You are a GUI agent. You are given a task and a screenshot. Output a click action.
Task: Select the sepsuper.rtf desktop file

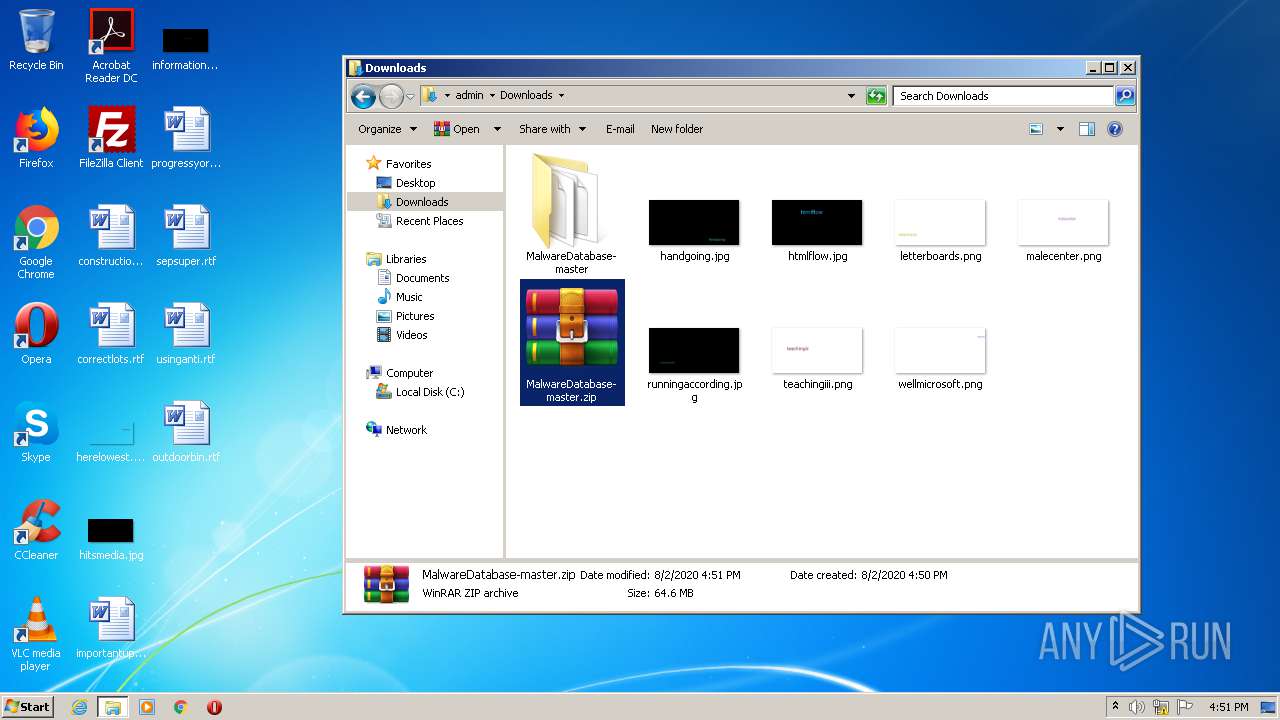point(186,236)
